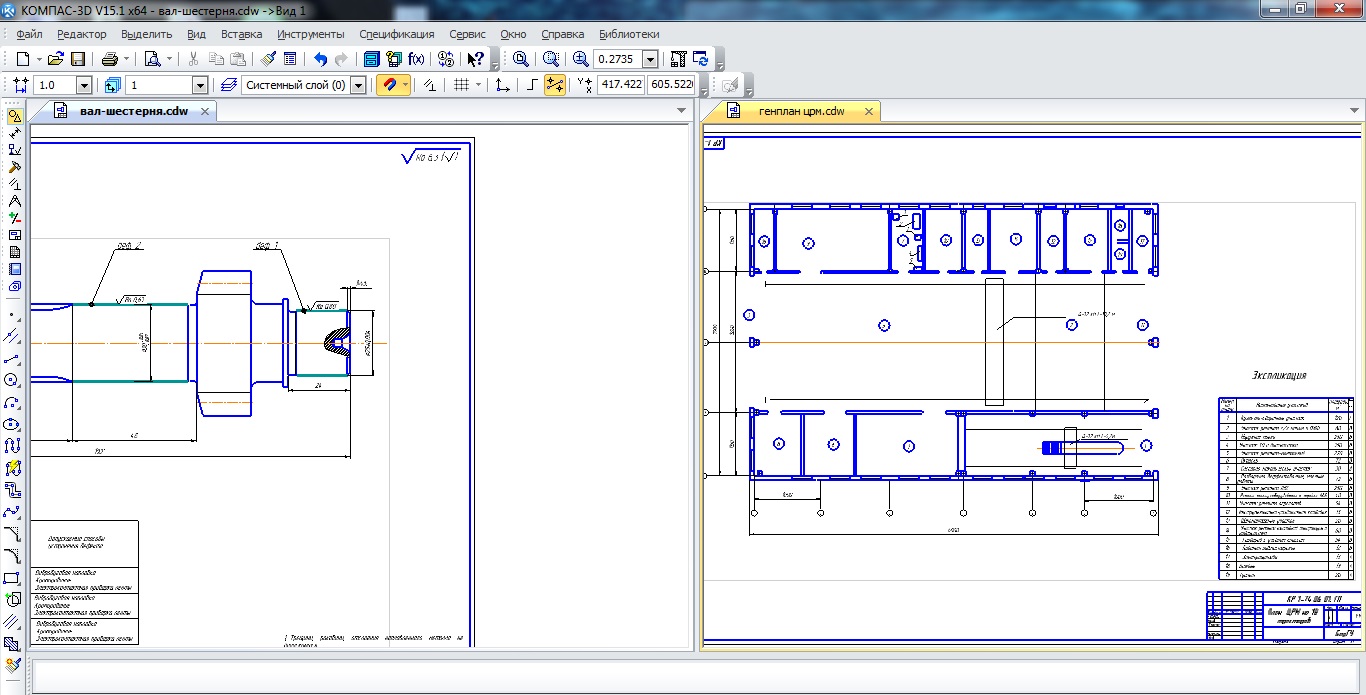The width and height of the screenshot is (1366, 695).
Task: Open the Файл menu
Action: pos(30,34)
